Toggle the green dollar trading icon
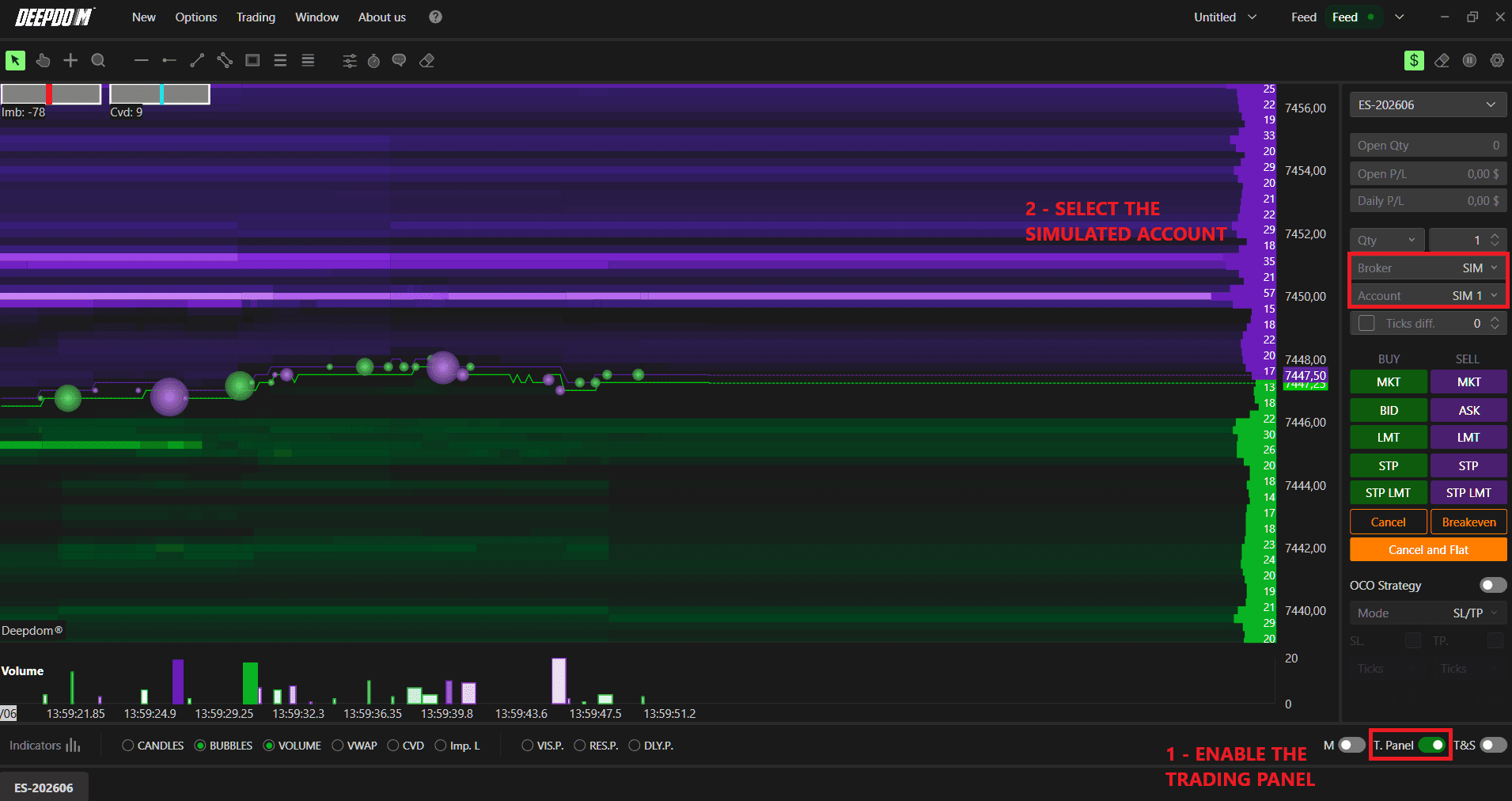The width and height of the screenshot is (1512, 801). 1414,60
